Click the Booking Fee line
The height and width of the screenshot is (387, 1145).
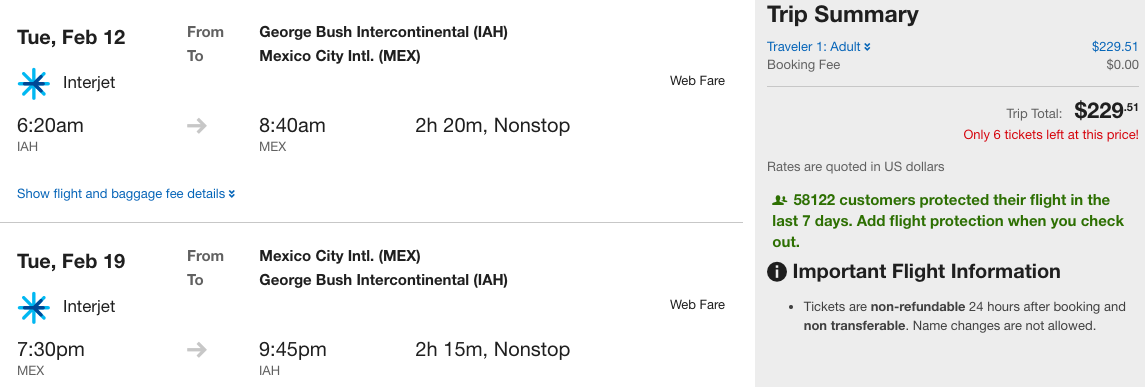click(x=953, y=65)
